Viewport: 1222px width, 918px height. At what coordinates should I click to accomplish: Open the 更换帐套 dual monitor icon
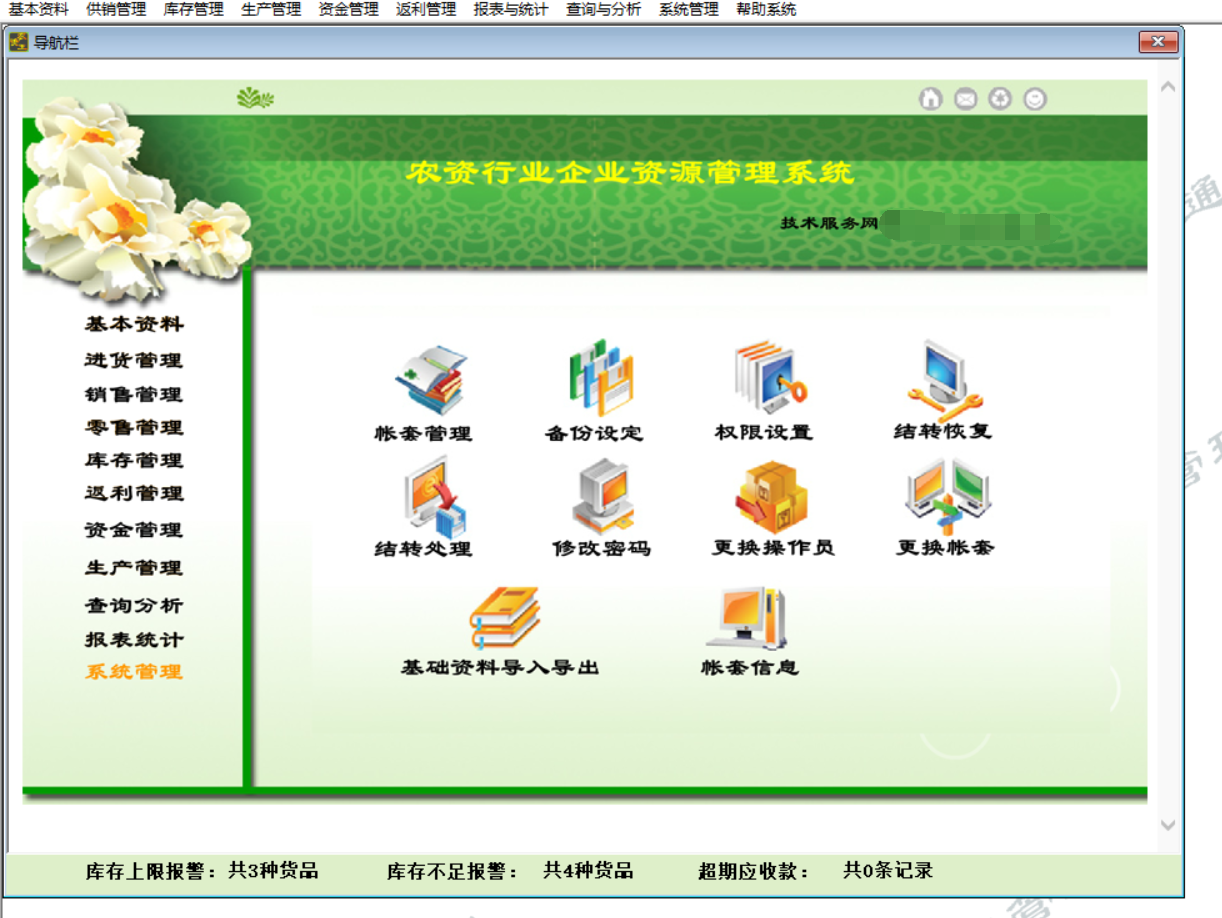click(948, 497)
